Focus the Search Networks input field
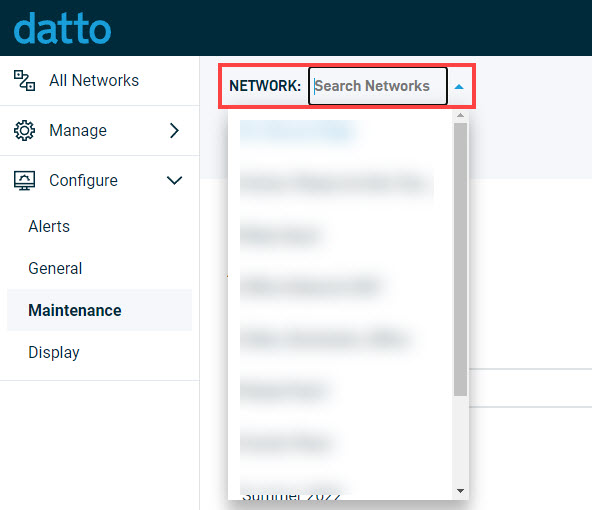The image size is (592, 510). [x=378, y=86]
